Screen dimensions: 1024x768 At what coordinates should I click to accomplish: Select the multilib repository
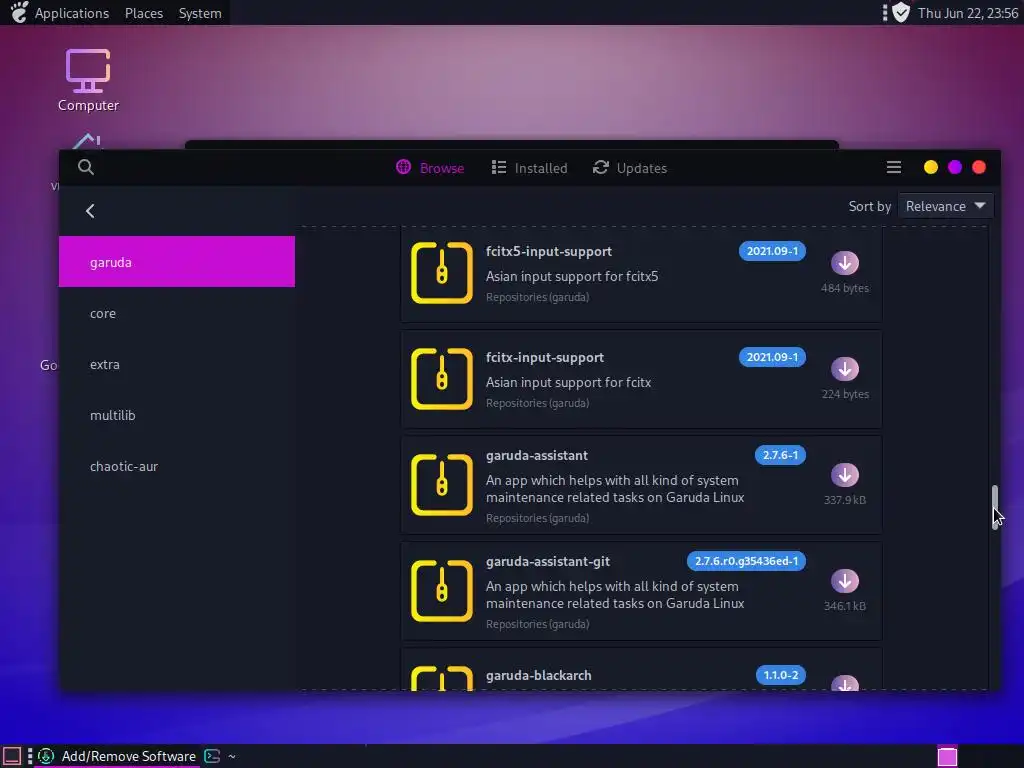coord(177,415)
